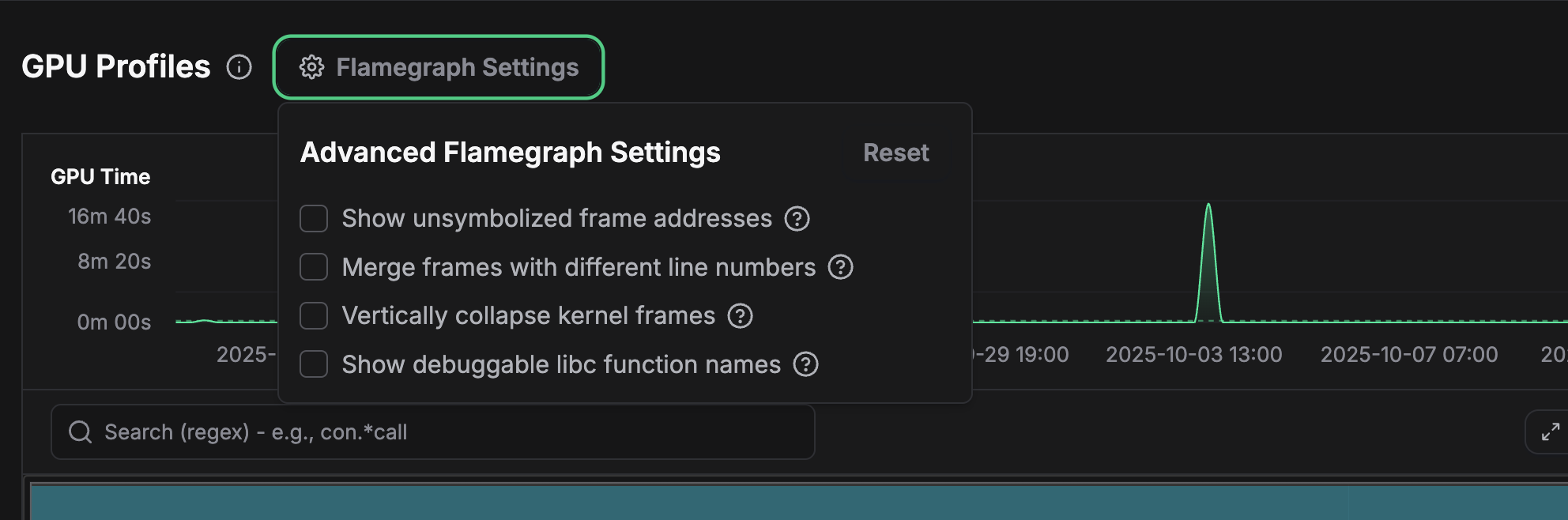Image resolution: width=1568 pixels, height=520 pixels.
Task: Open help for collapse kernel frames
Action: pos(740,316)
